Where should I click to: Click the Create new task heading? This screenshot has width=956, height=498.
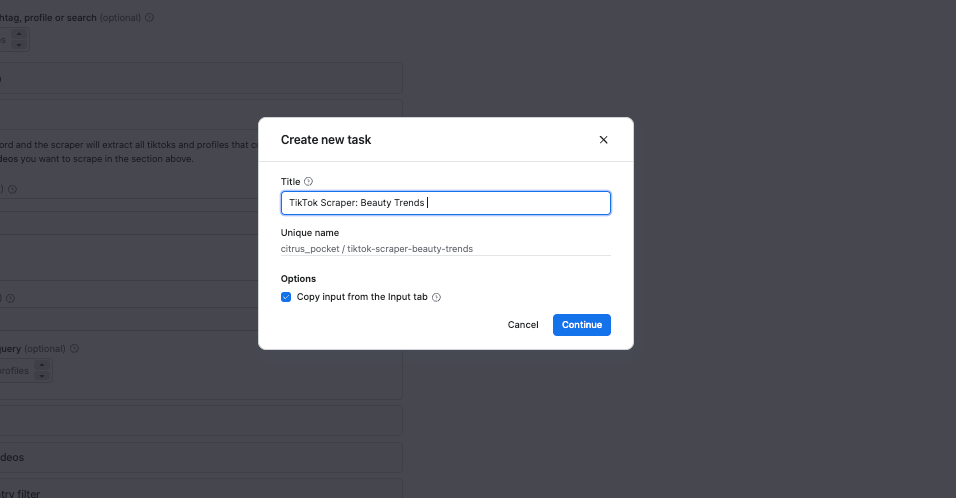pyautogui.click(x=326, y=140)
